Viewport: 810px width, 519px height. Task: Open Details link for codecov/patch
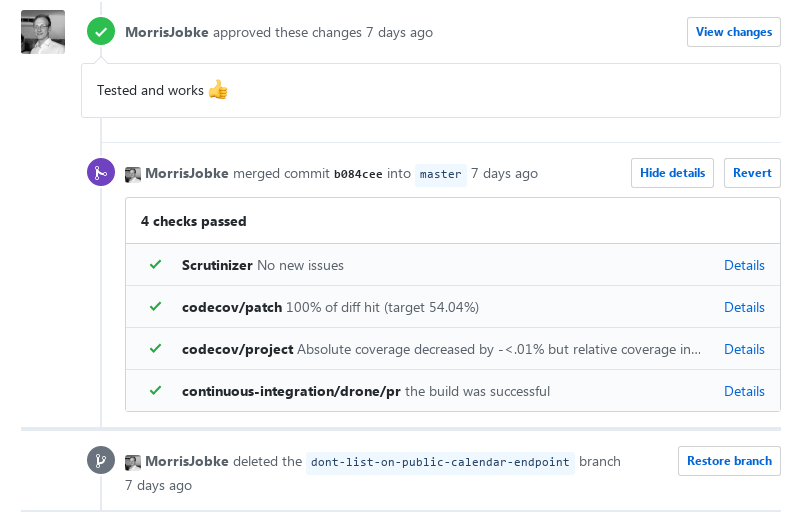coord(744,307)
